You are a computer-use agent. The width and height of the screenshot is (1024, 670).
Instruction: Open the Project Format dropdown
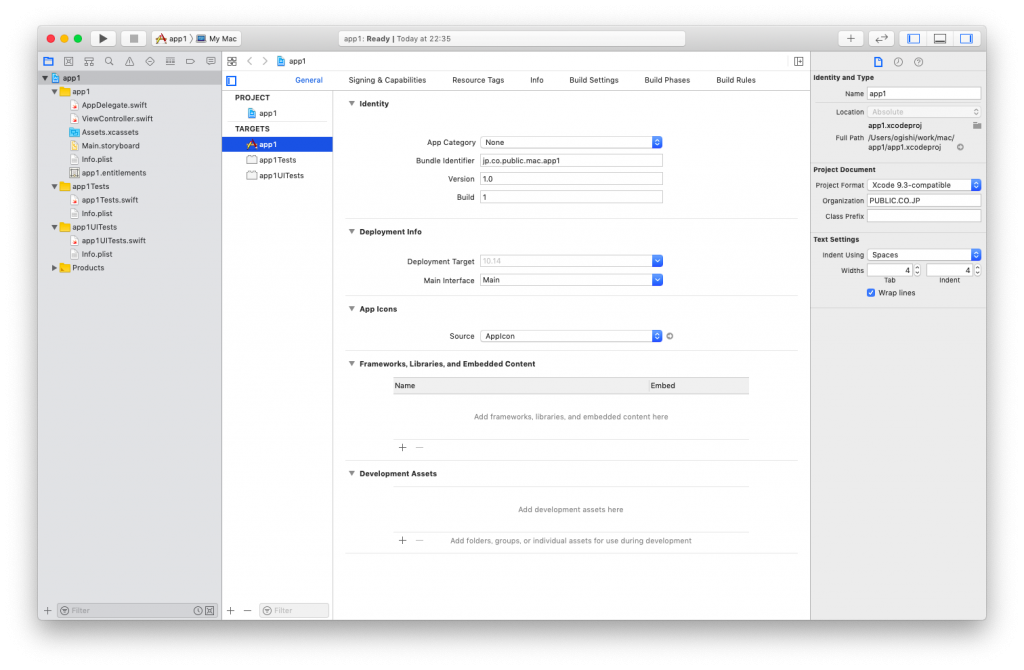pos(924,185)
